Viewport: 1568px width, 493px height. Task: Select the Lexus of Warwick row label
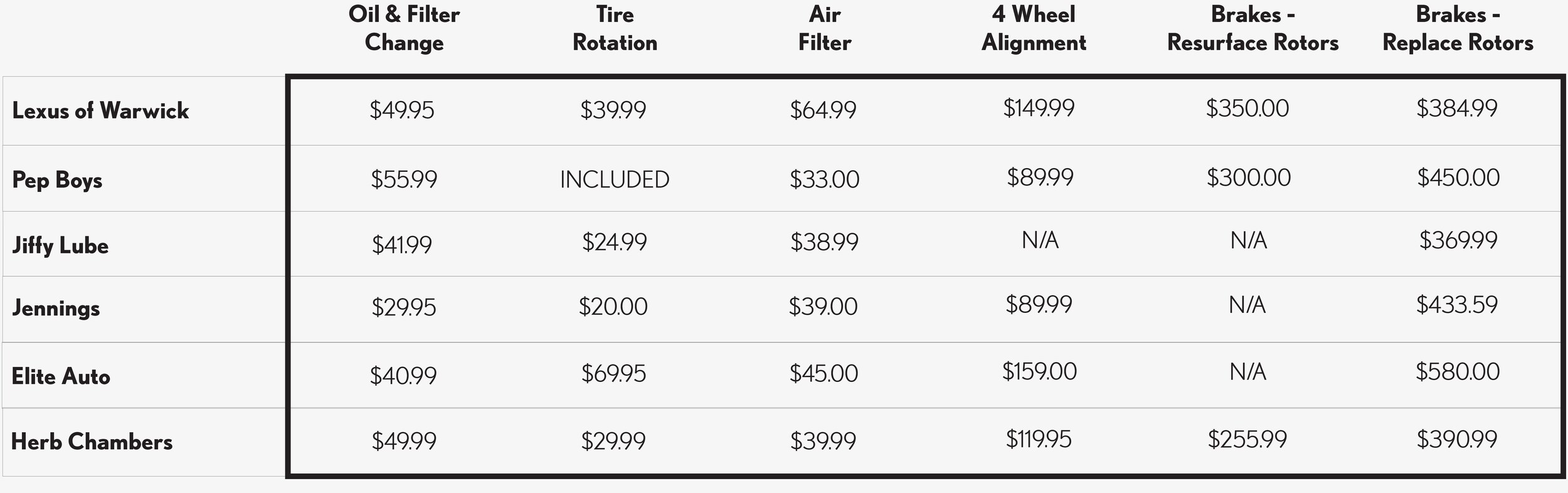pyautogui.click(x=100, y=110)
